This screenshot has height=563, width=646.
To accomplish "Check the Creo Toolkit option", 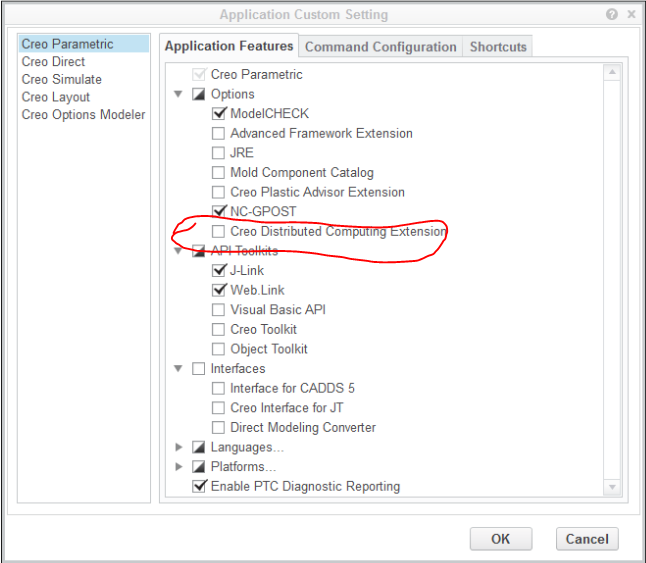I will pyautogui.click(x=218, y=329).
